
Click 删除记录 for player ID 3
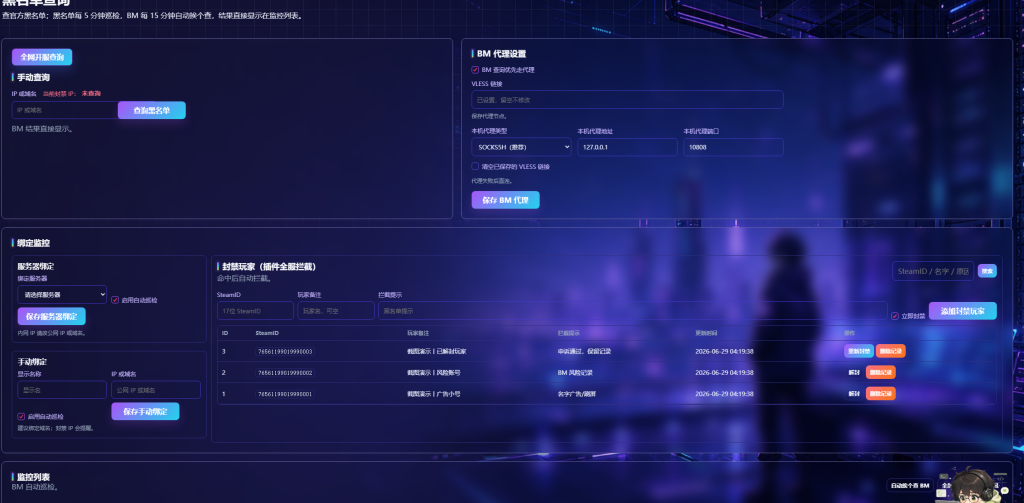891,351
